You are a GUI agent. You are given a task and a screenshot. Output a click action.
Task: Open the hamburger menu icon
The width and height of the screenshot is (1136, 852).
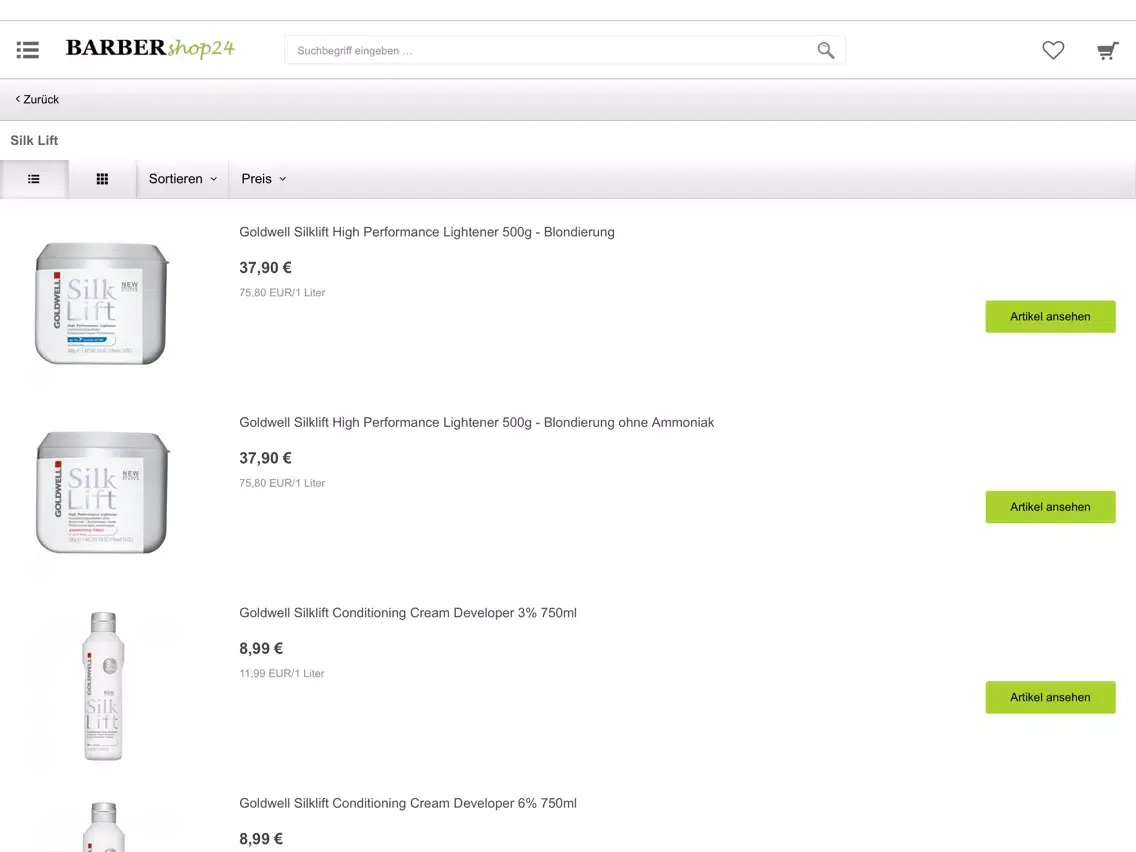pos(28,50)
